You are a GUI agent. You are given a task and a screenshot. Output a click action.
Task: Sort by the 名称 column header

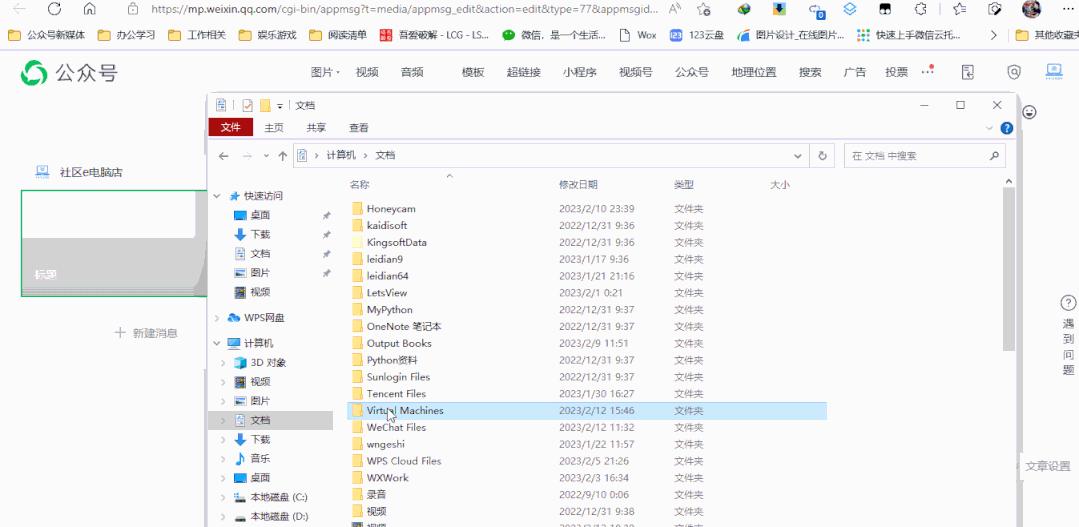coord(360,184)
